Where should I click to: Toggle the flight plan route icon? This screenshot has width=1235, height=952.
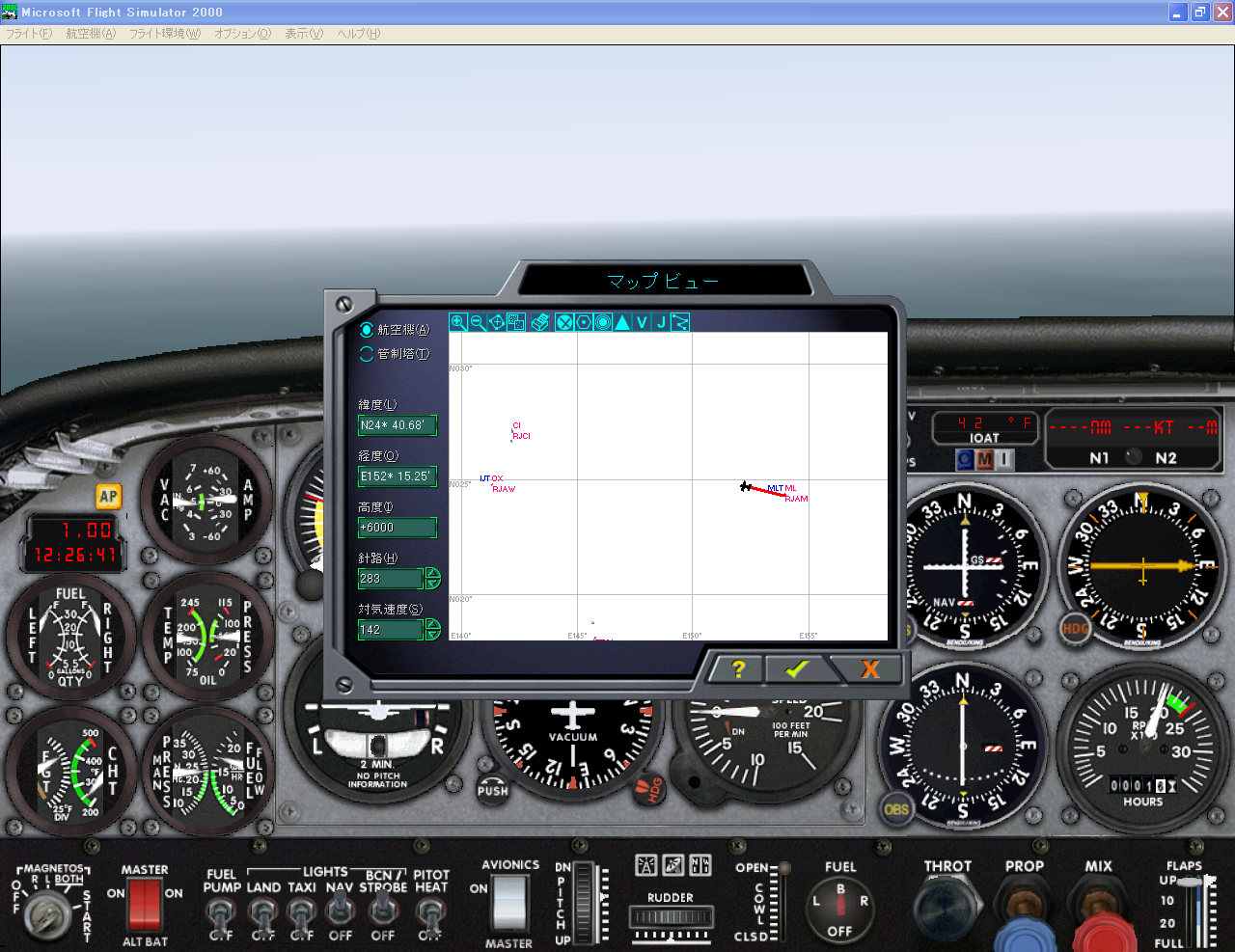point(680,322)
